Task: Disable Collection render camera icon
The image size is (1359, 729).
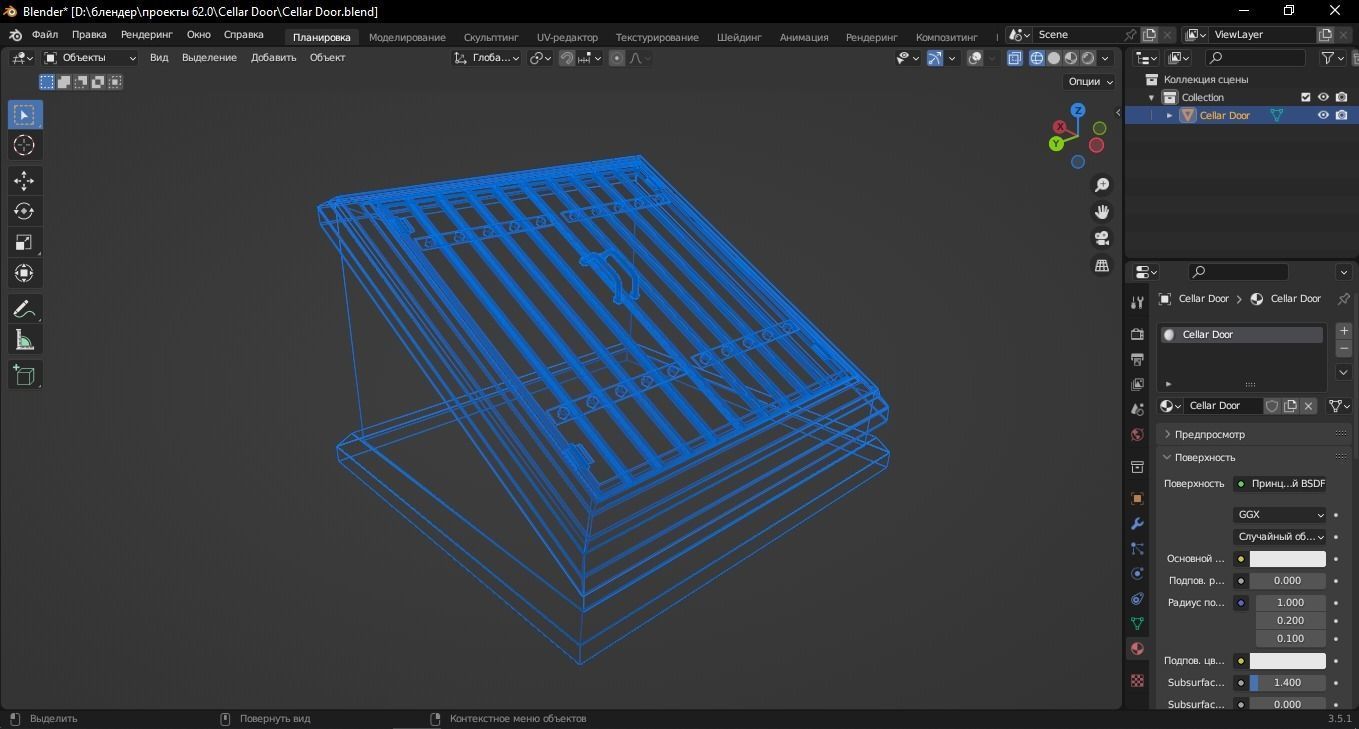Action: click(1341, 97)
